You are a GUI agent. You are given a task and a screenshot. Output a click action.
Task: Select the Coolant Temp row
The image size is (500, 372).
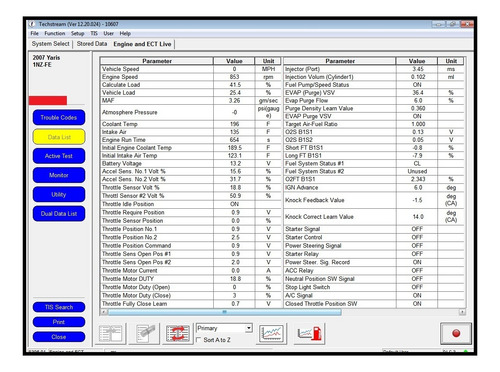coord(191,124)
